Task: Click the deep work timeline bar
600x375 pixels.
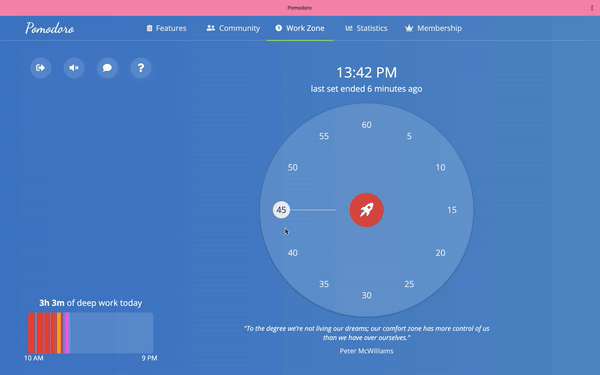Action: [x=91, y=333]
